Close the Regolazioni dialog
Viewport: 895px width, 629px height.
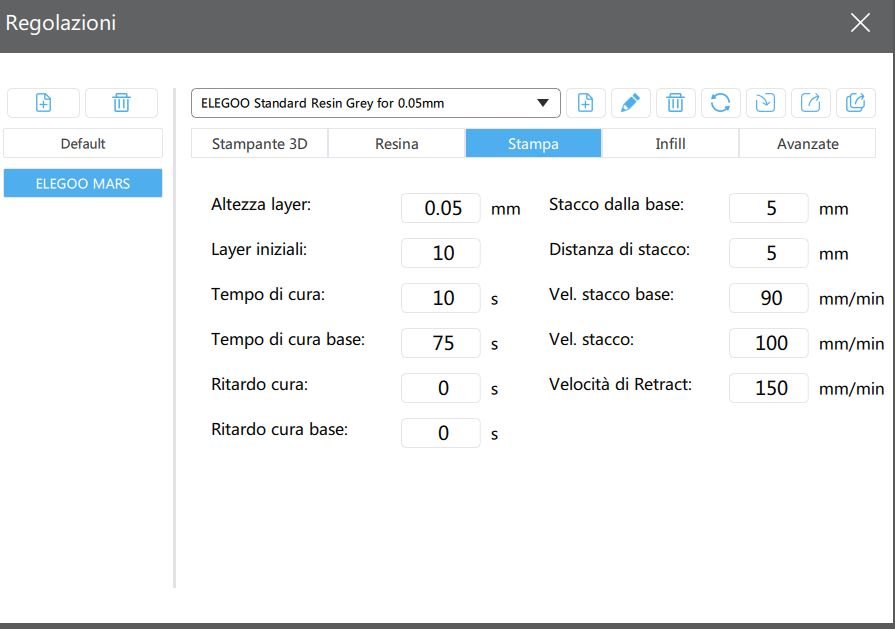pos(860,23)
